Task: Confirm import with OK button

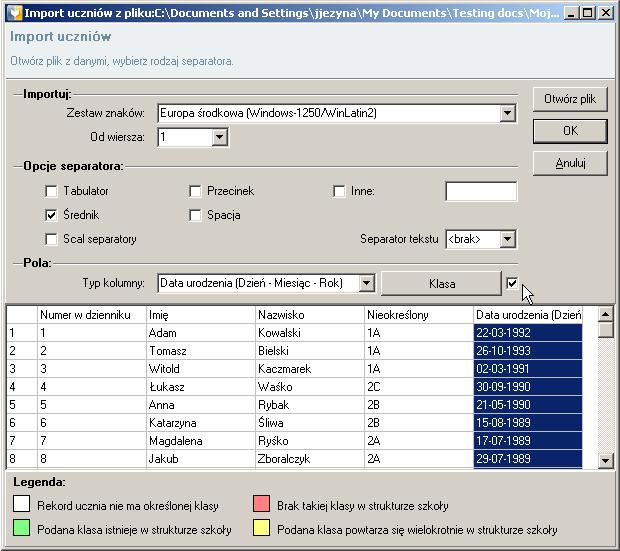Action: (570, 131)
